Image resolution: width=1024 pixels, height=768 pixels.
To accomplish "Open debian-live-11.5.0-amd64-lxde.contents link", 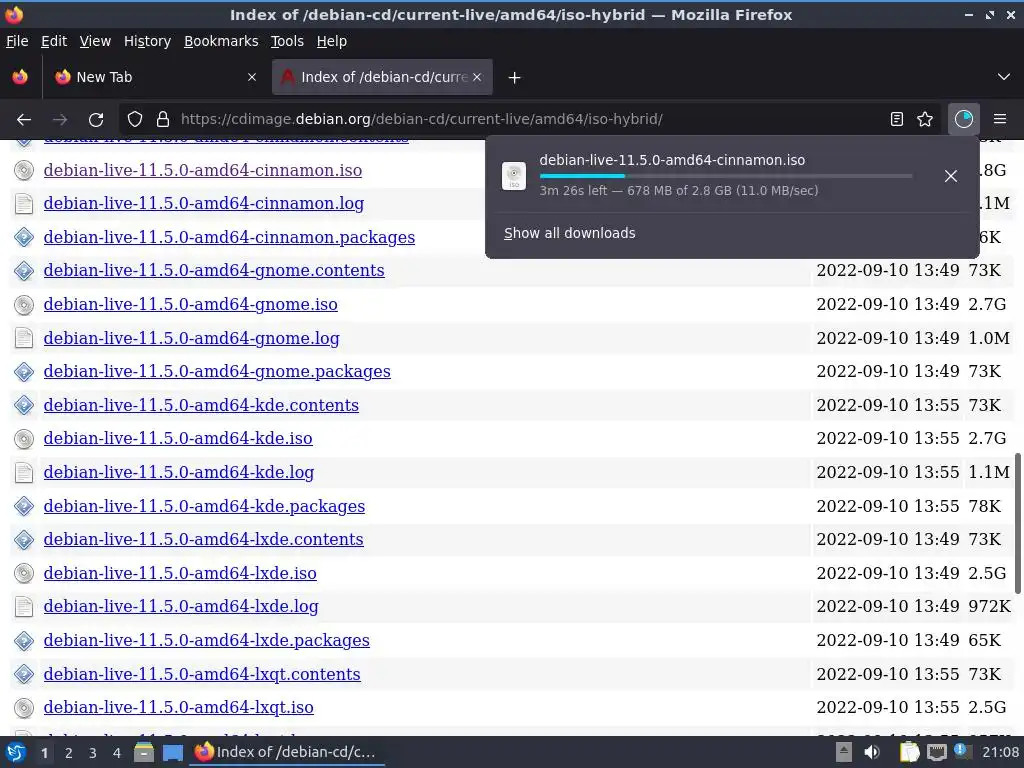I will tap(203, 539).
